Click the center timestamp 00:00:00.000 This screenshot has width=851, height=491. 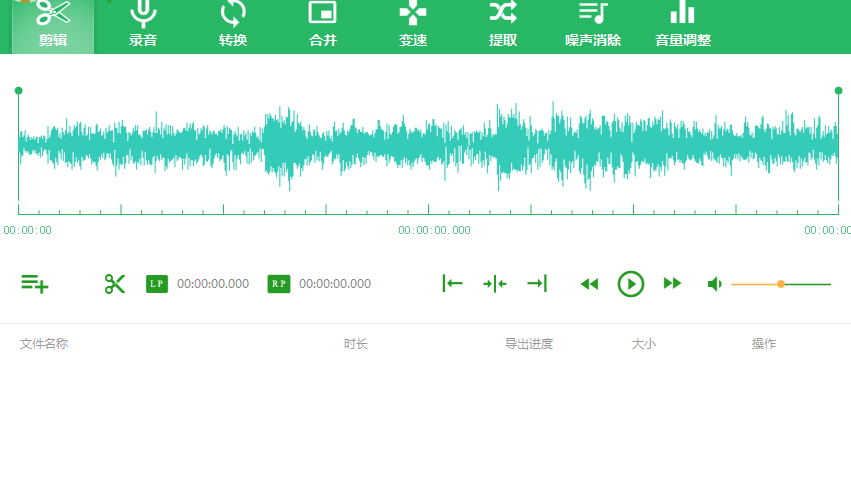click(434, 230)
